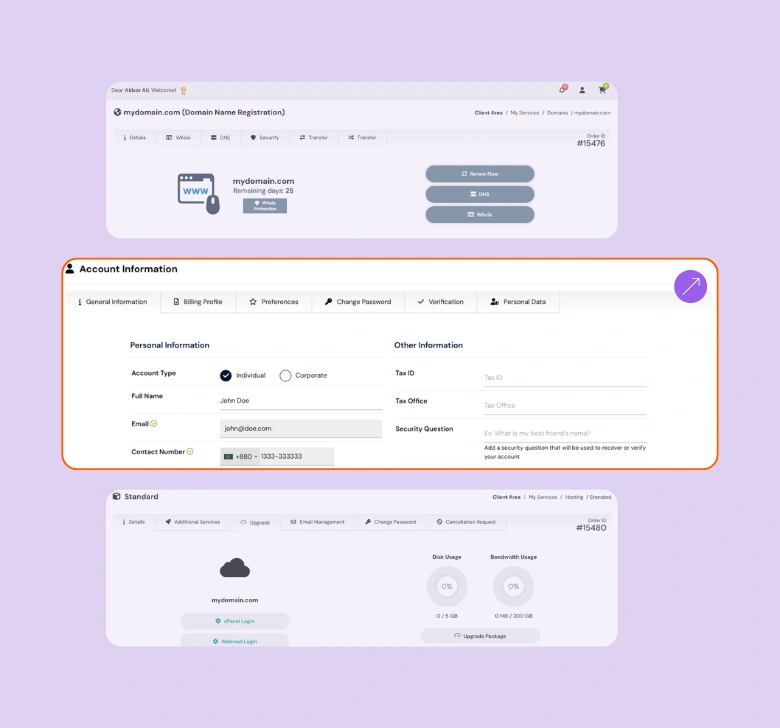
Task: Click the Tax Office input field
Action: 565,406
